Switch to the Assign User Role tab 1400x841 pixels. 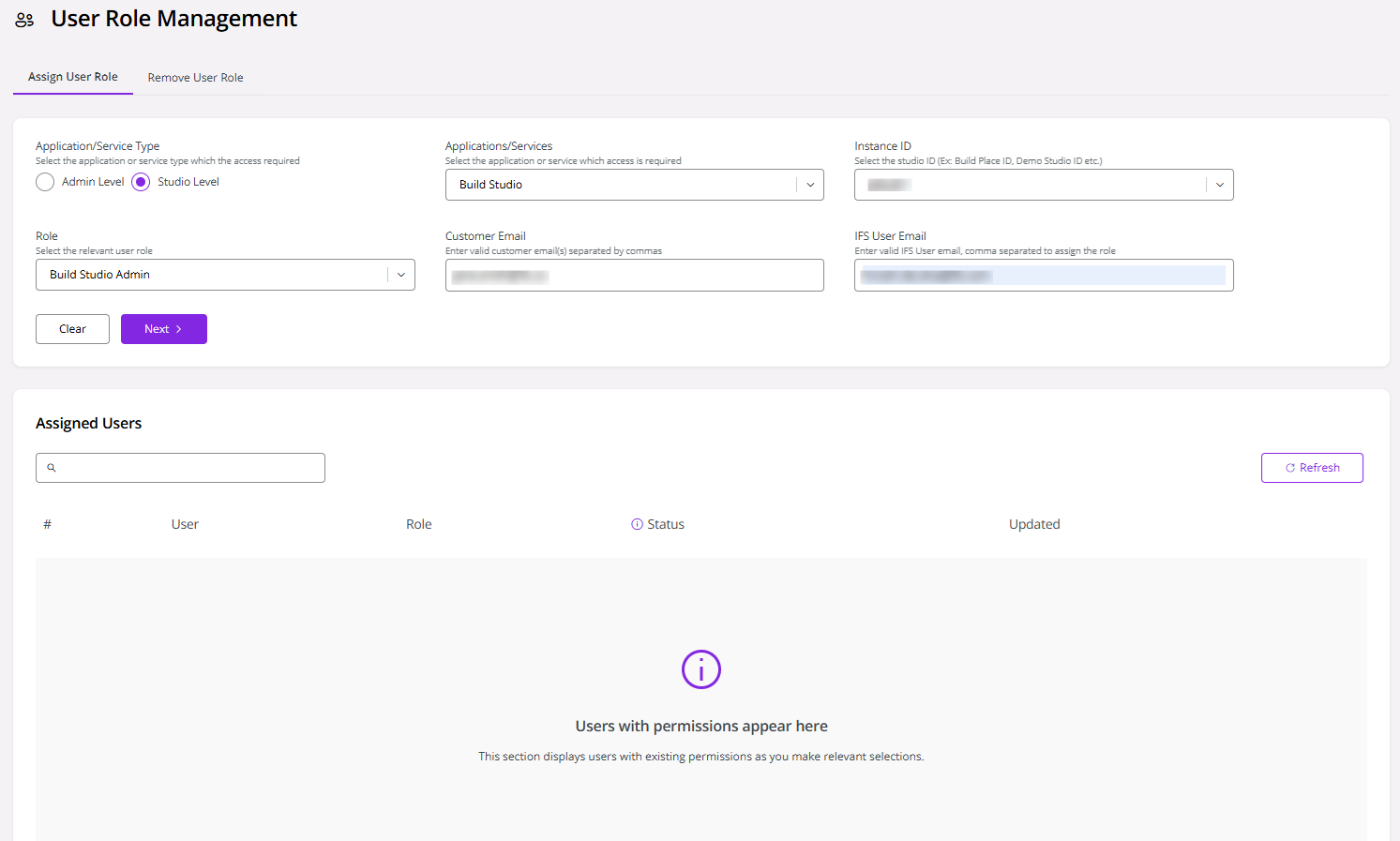(x=73, y=77)
